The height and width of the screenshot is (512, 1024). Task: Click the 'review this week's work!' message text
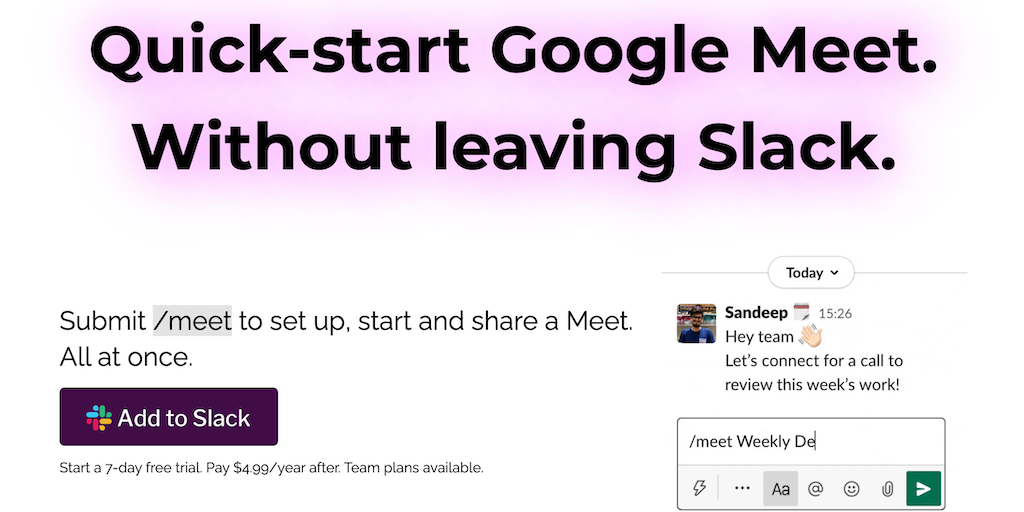812,384
